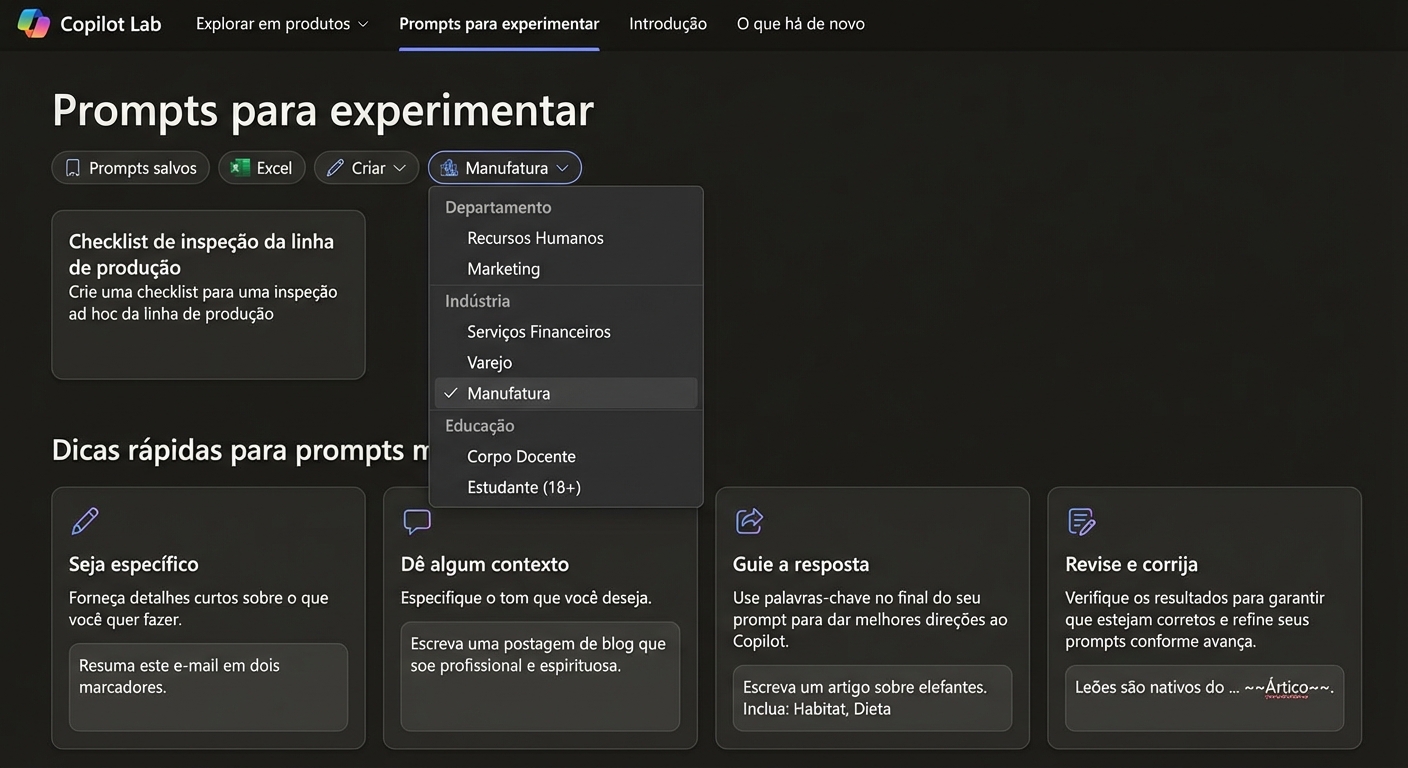Click the Prompts salvos button

pos(130,167)
